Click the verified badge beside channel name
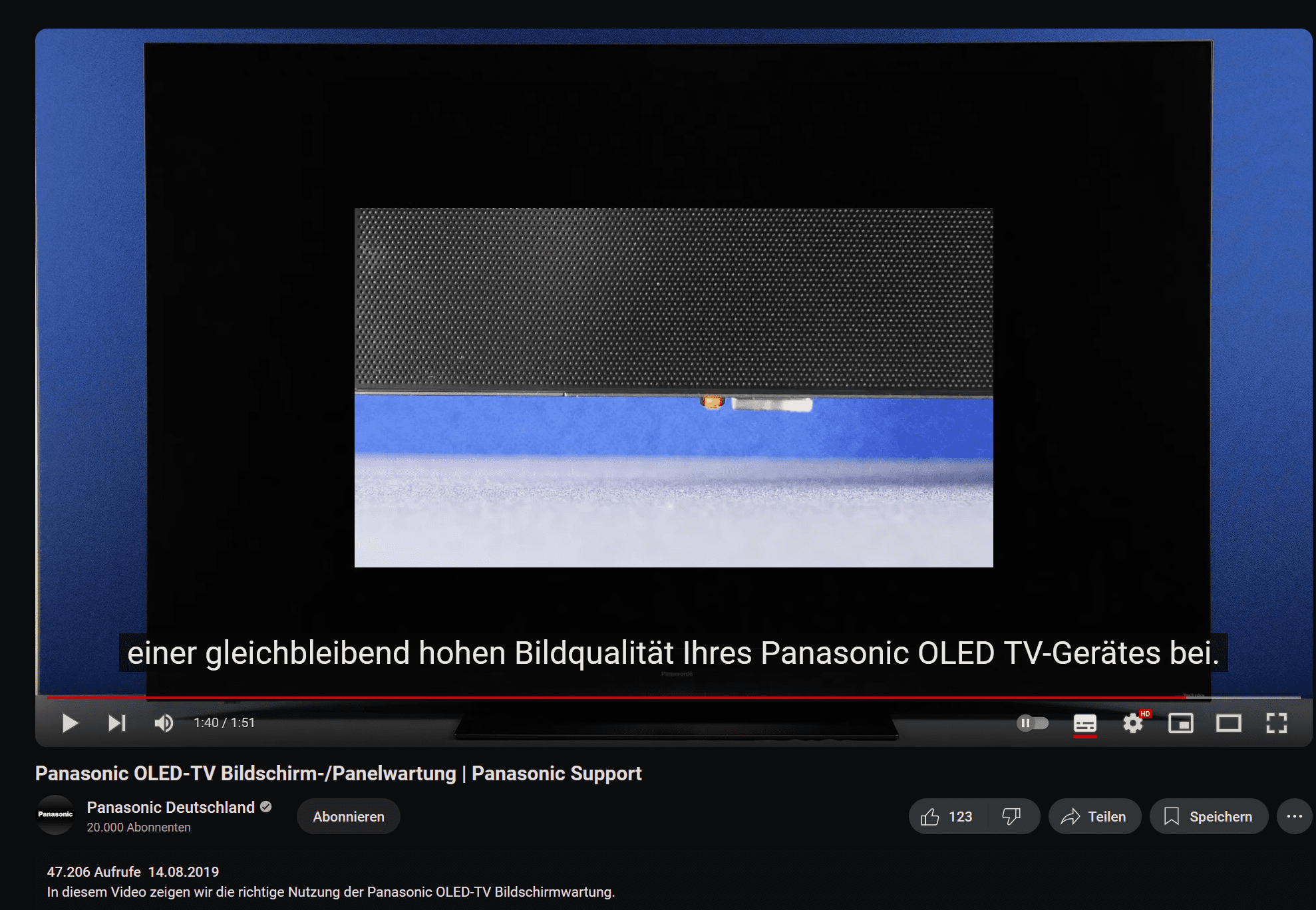 (266, 807)
